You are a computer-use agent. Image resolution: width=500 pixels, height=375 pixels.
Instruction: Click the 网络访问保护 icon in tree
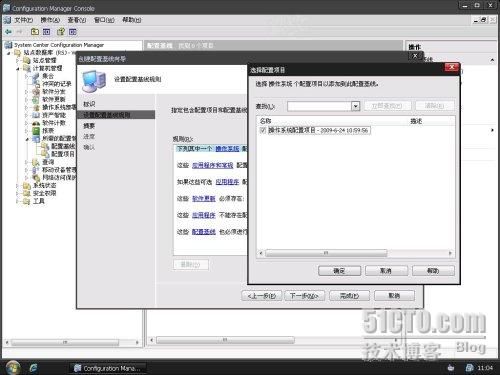click(x=36, y=178)
